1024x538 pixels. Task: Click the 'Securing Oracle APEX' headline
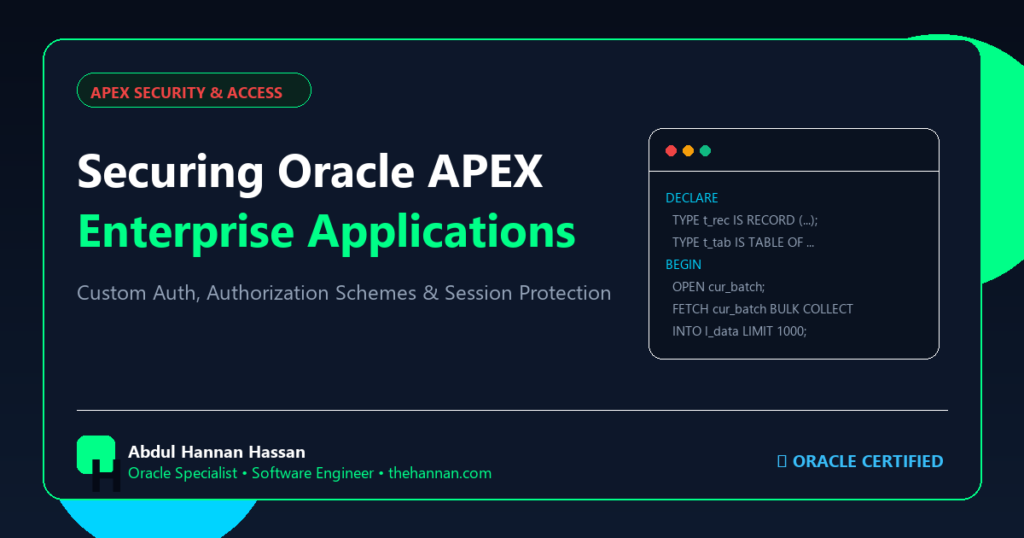[x=310, y=172]
